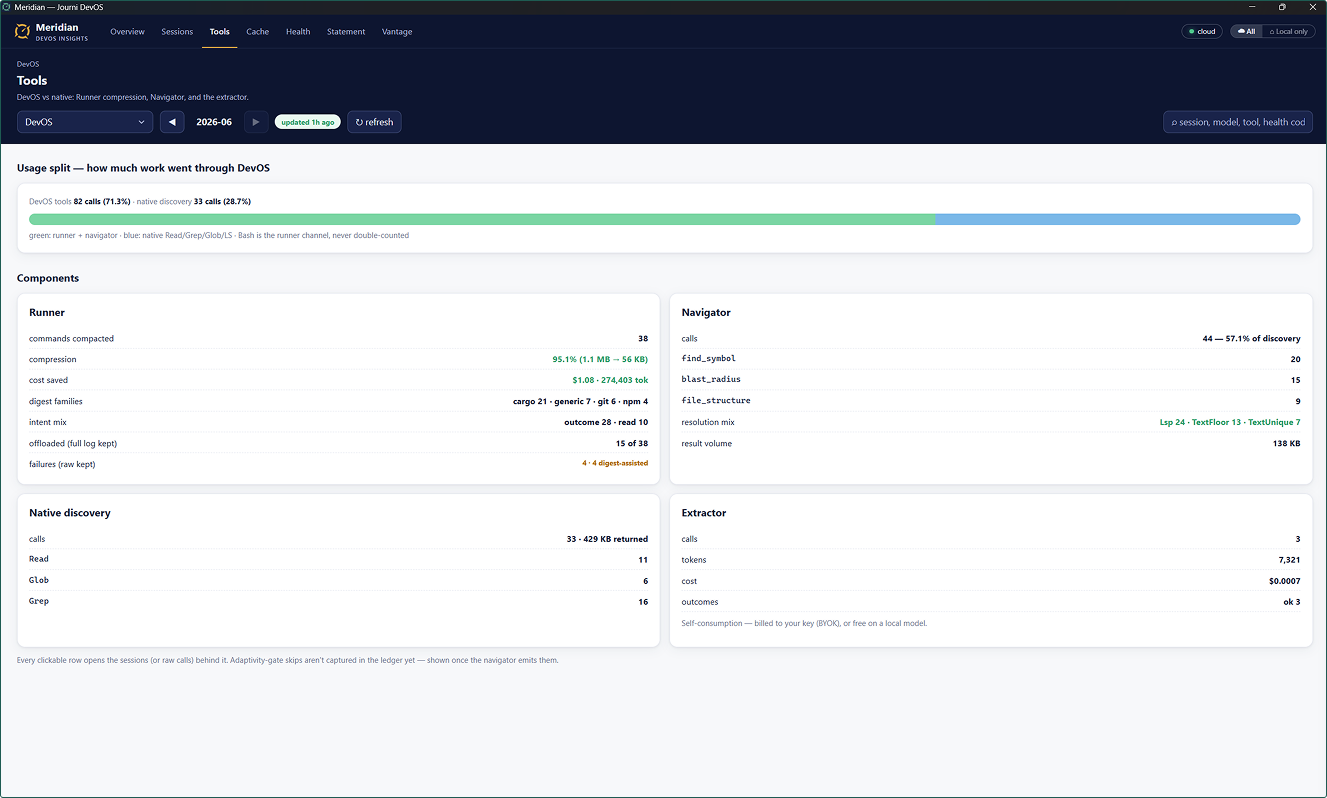This screenshot has width=1327, height=798.
Task: Click the Meridian compass logo icon
Action: tap(22, 32)
